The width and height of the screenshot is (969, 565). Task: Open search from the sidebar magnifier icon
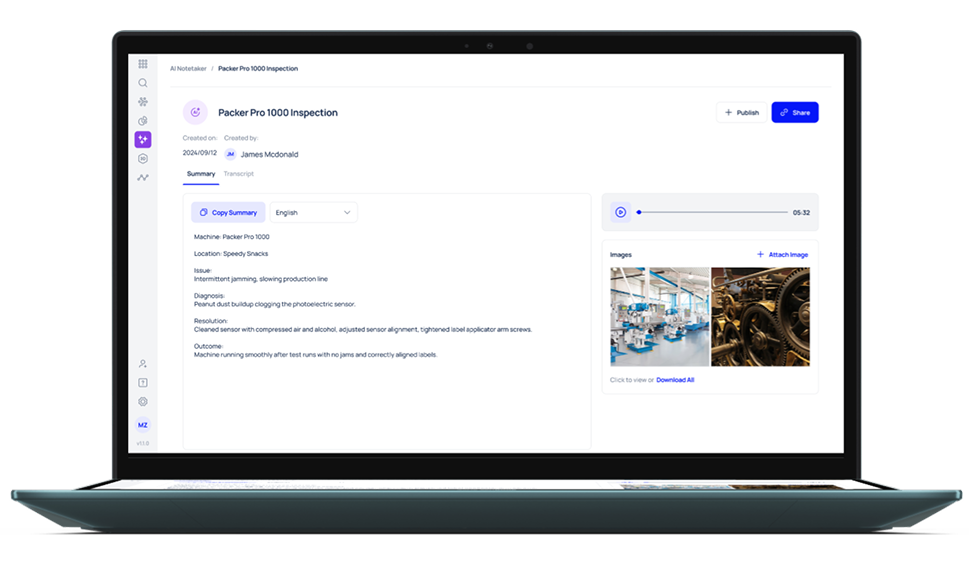(143, 83)
